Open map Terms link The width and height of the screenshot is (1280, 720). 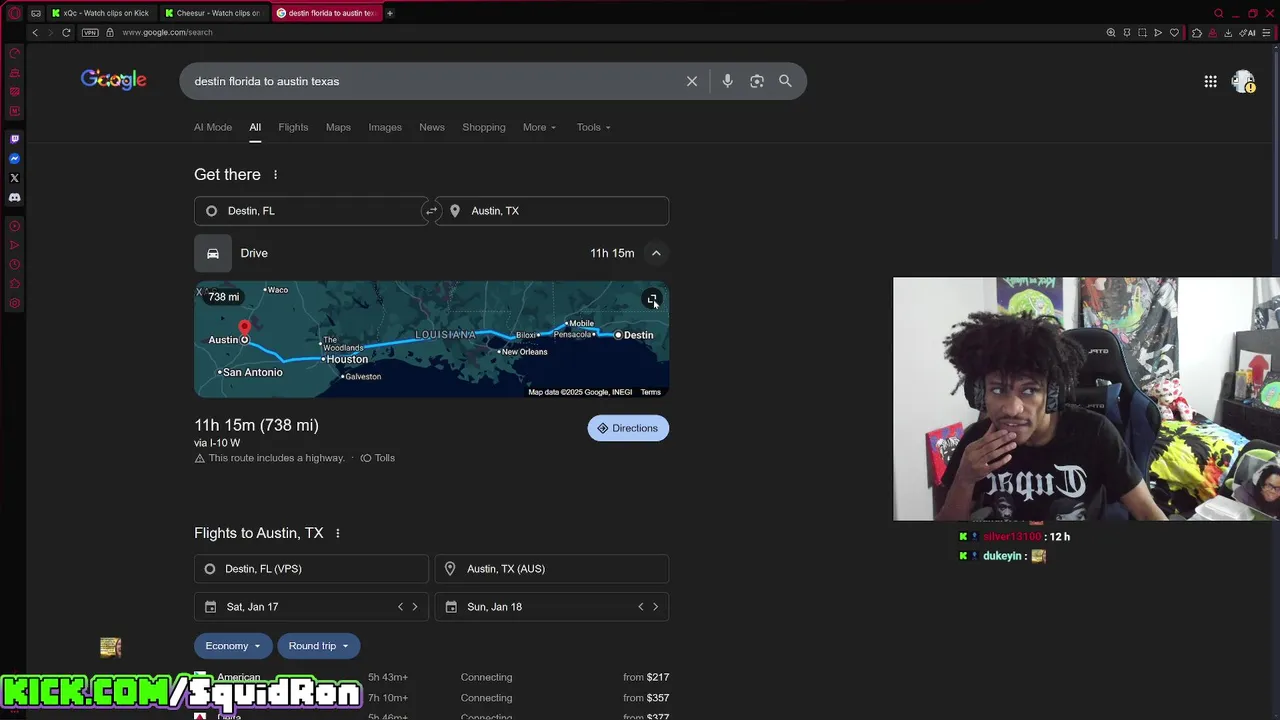coord(651,392)
